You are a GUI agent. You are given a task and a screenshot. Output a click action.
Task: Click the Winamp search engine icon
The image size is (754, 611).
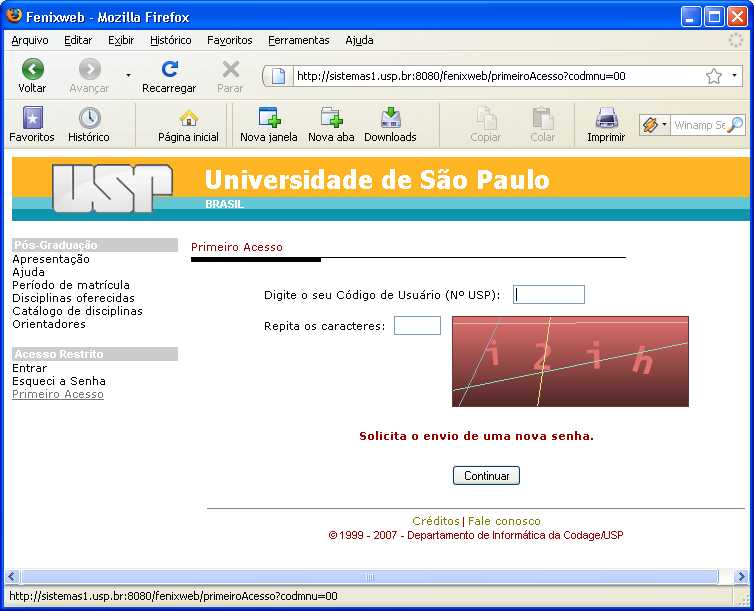[650, 125]
